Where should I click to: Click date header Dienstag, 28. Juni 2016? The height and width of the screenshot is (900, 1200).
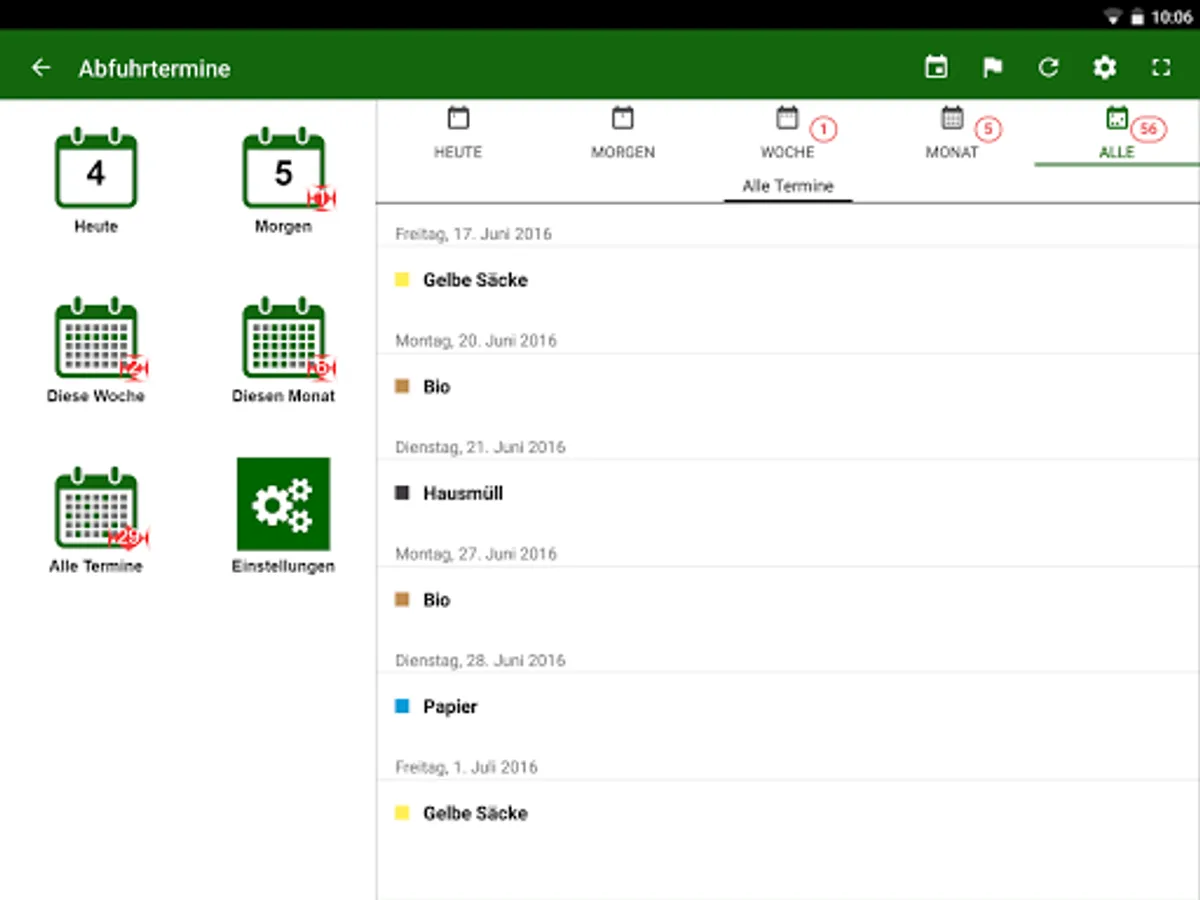[480, 660]
